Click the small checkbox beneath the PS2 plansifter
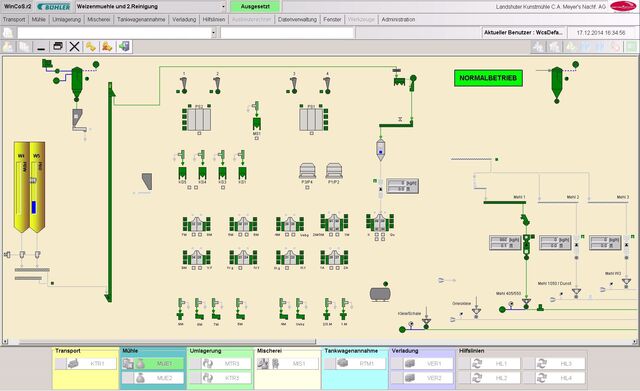Image resolution: width=640 pixels, height=391 pixels. pyautogui.click(x=199, y=133)
